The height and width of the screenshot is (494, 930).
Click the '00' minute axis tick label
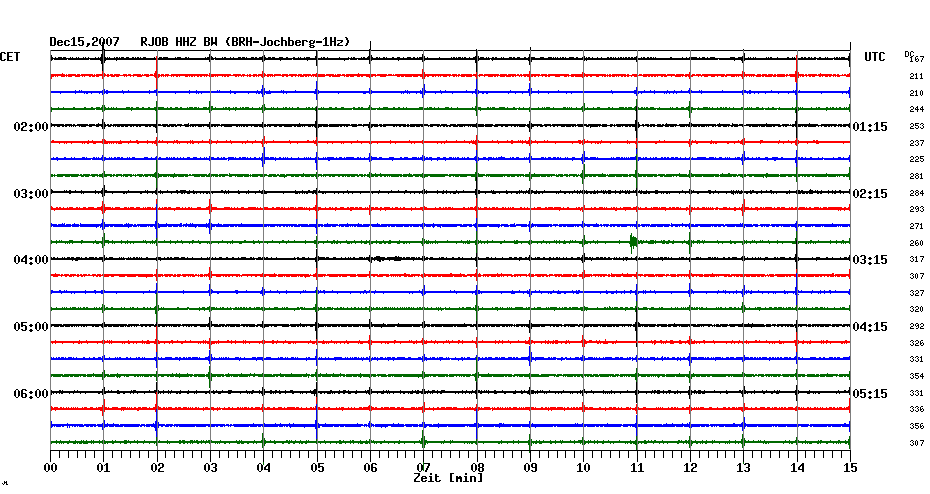50,468
